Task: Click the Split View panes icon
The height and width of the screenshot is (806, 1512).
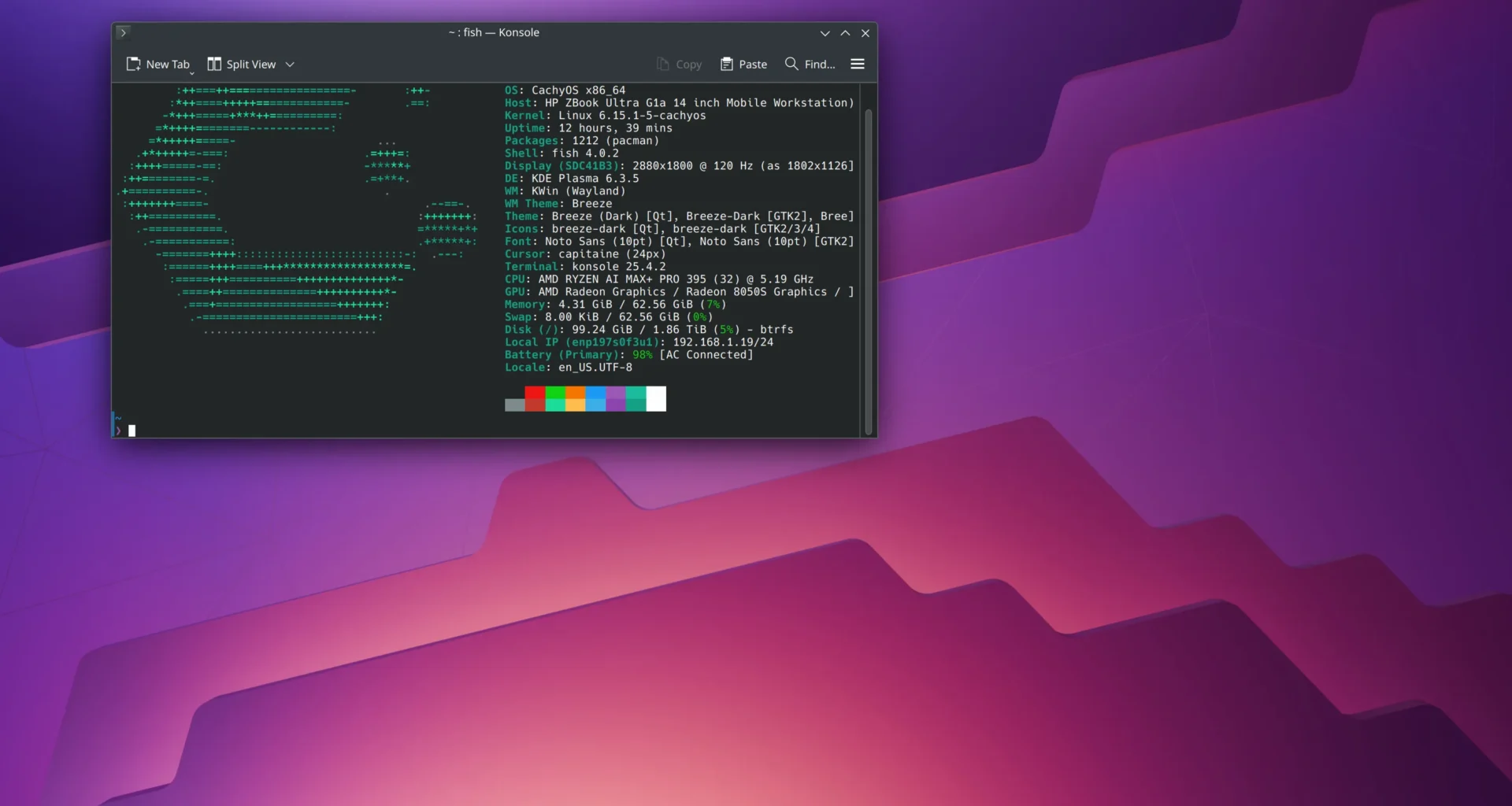Action: (214, 64)
